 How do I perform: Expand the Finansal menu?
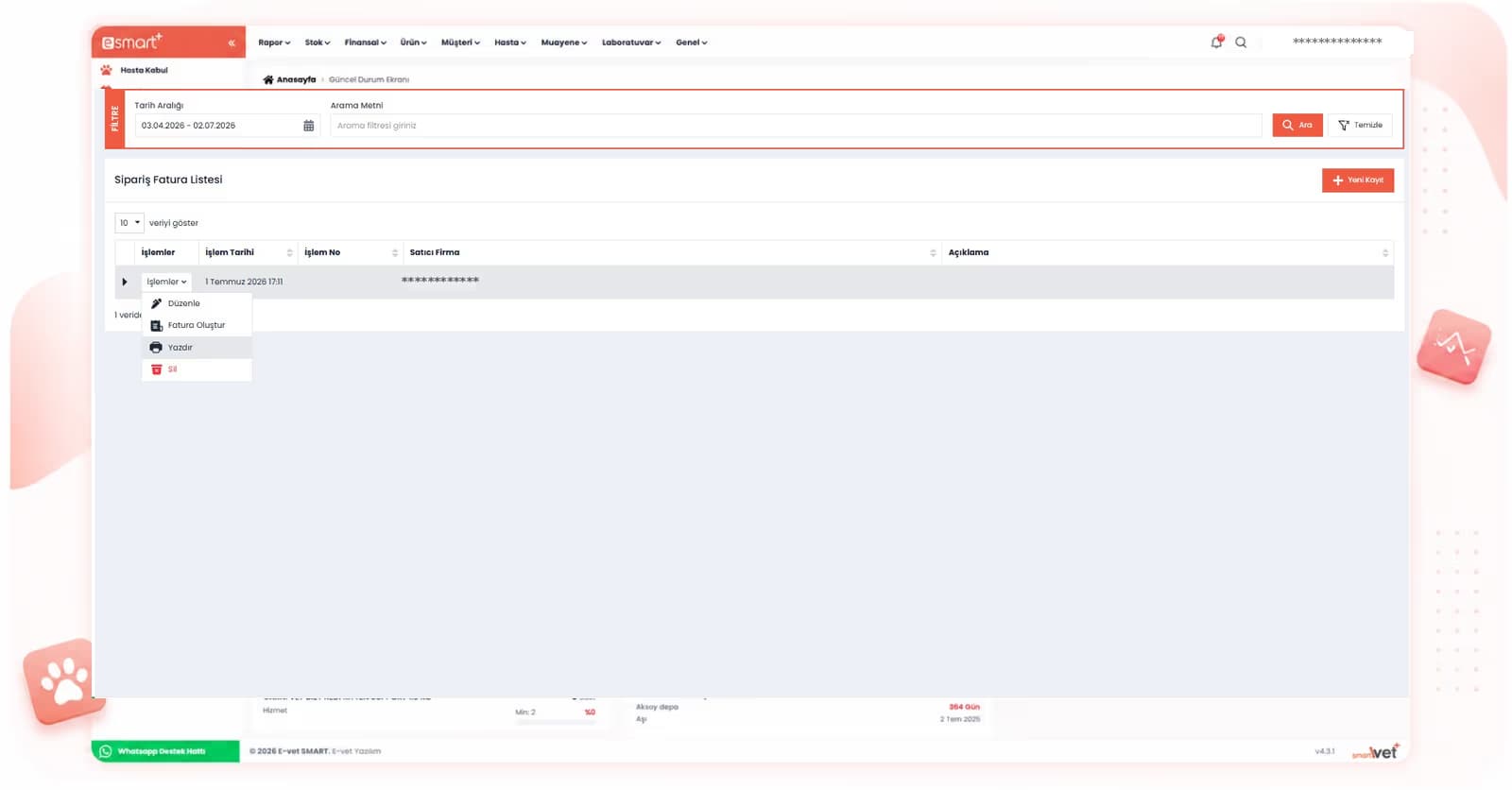pyautogui.click(x=365, y=43)
